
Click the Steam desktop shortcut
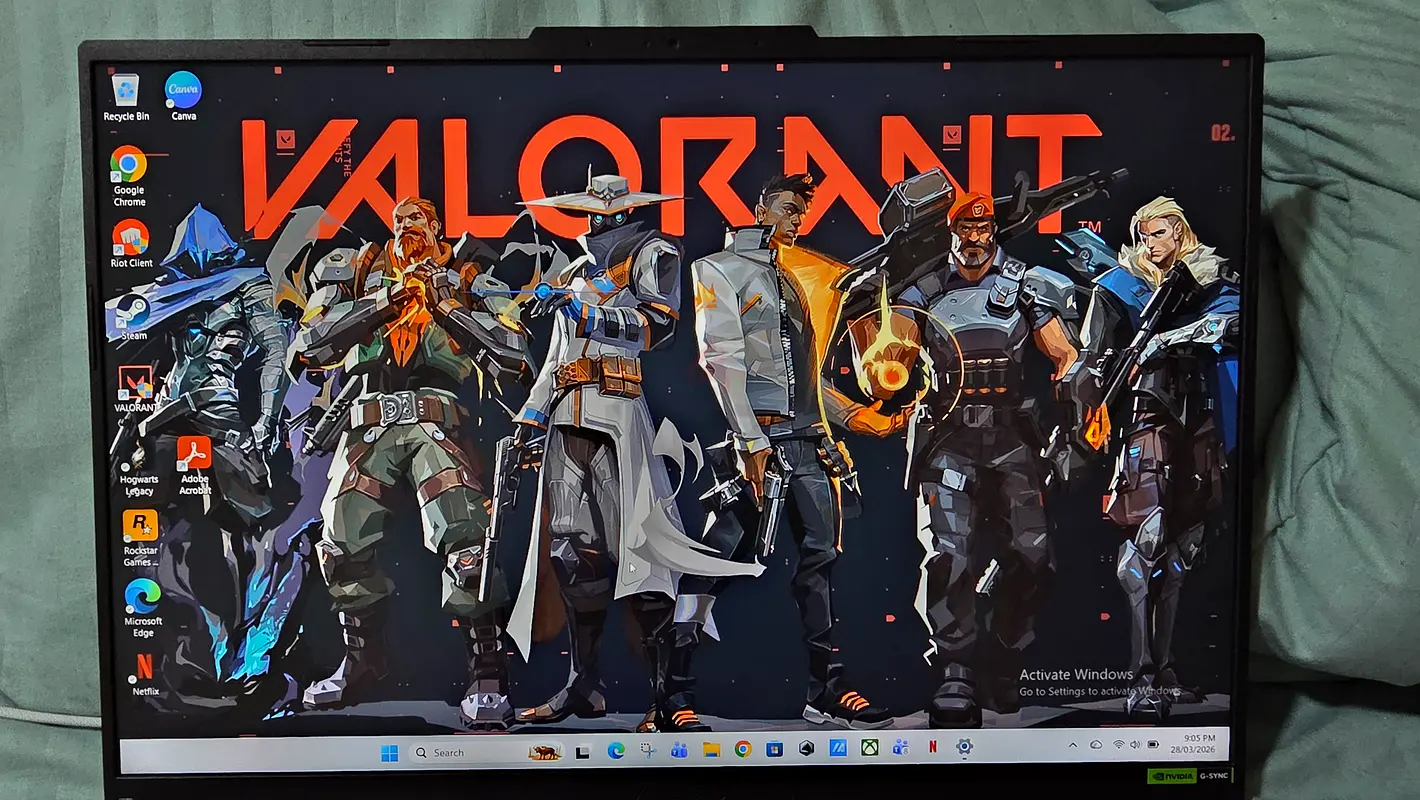point(132,311)
